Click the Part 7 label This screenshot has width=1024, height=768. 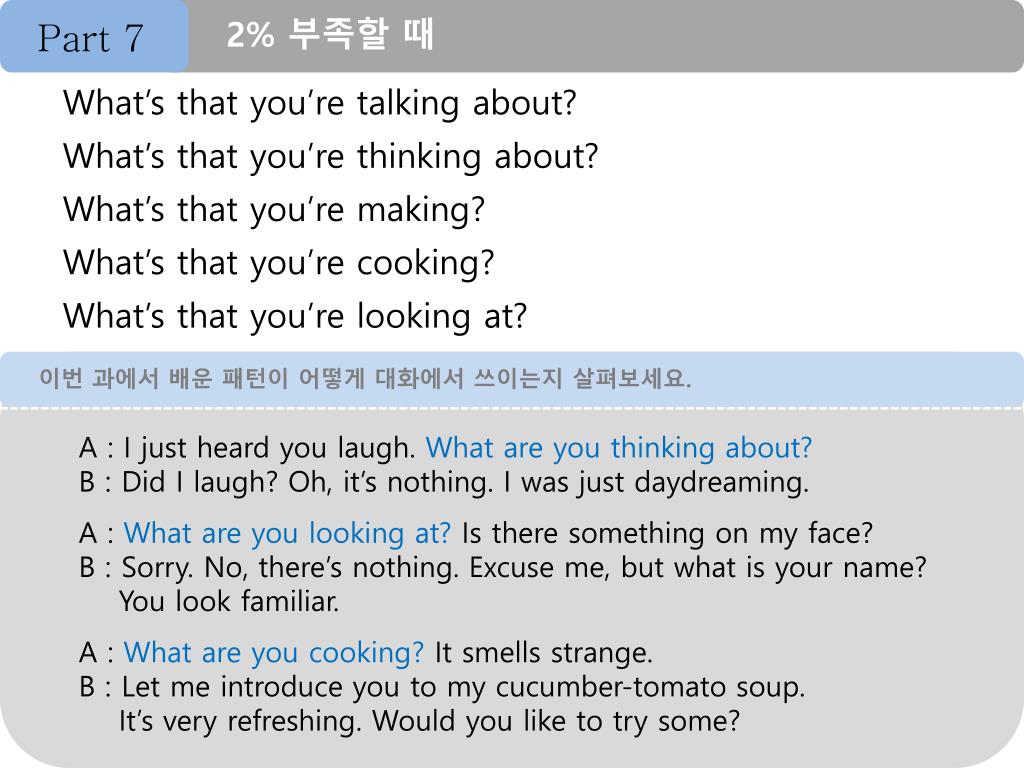(91, 38)
